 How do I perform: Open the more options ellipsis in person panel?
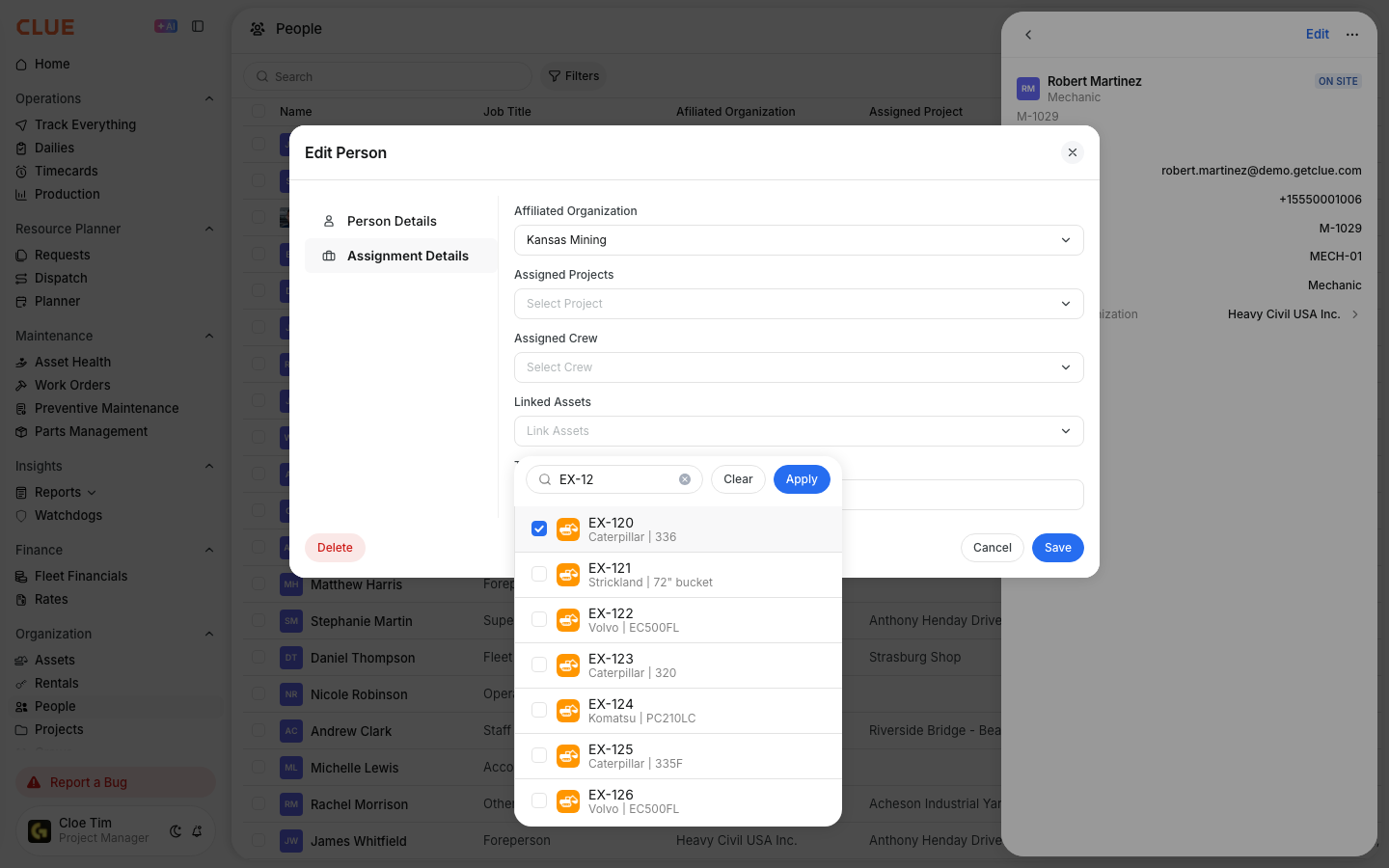[1352, 35]
